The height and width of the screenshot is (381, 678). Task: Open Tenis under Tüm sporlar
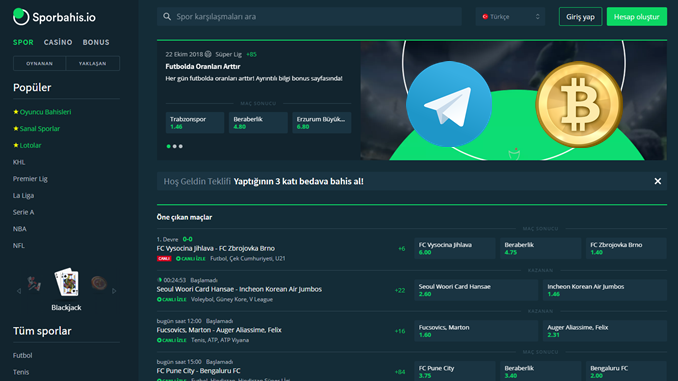[x=21, y=372]
